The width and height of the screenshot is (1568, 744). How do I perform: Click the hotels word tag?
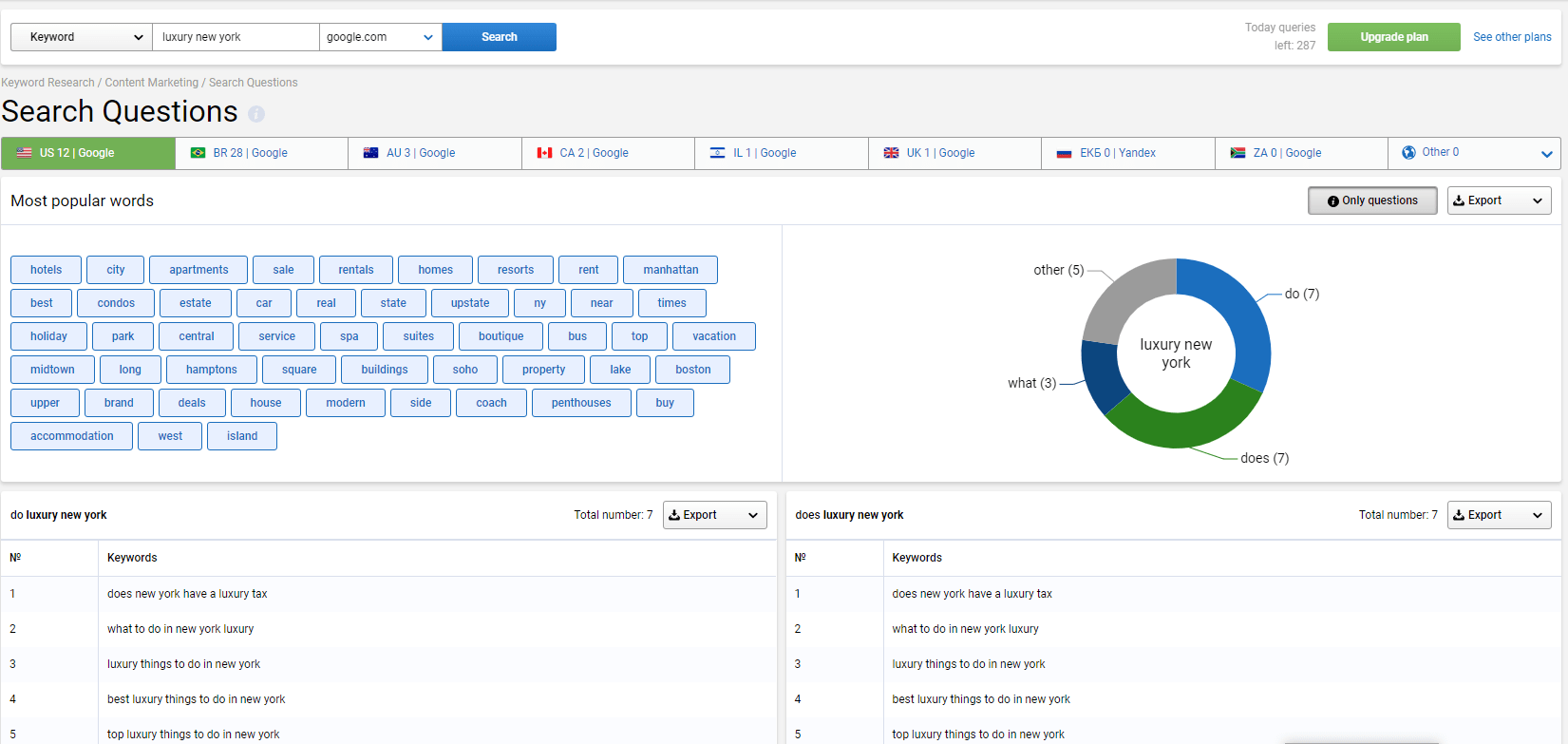tap(46, 270)
